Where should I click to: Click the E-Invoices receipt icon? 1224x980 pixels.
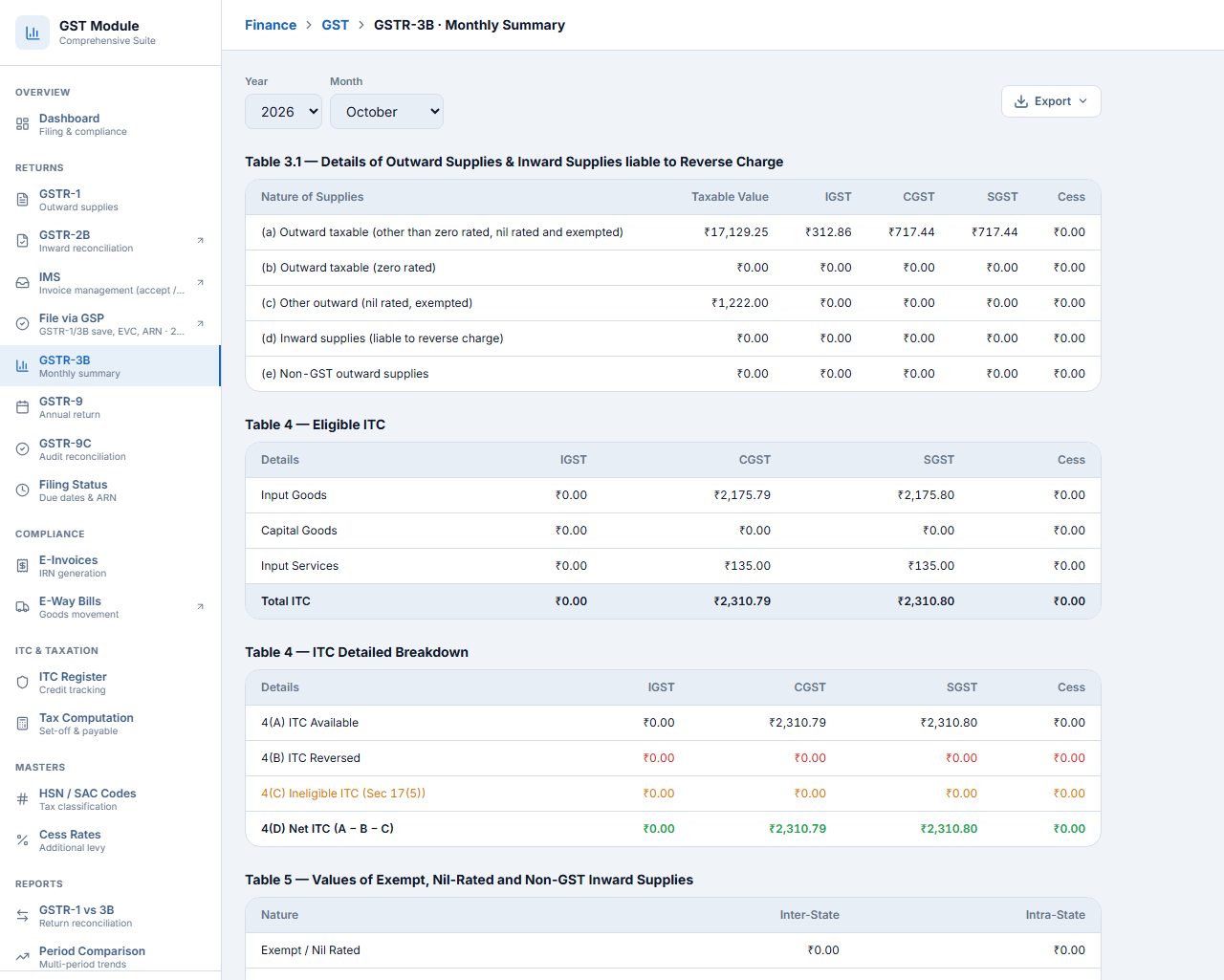click(22, 566)
